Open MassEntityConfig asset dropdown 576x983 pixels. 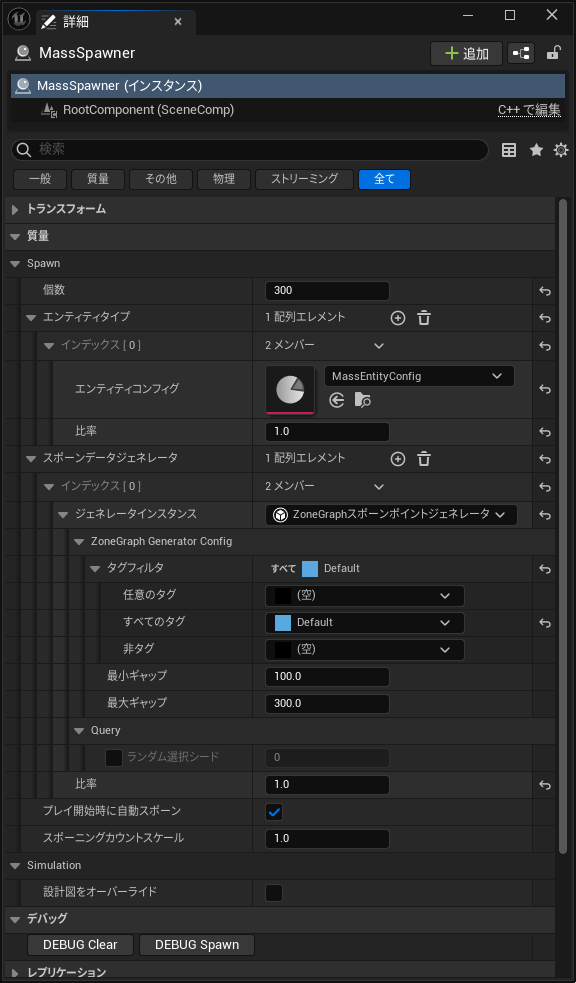419,376
